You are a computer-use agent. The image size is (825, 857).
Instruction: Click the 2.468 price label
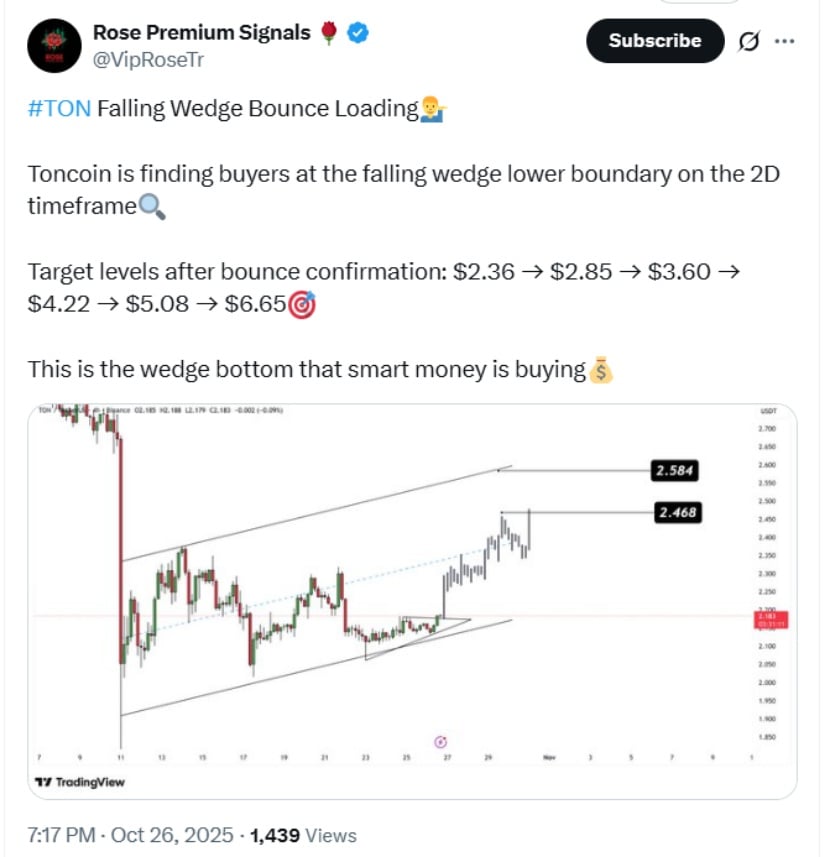pos(675,512)
